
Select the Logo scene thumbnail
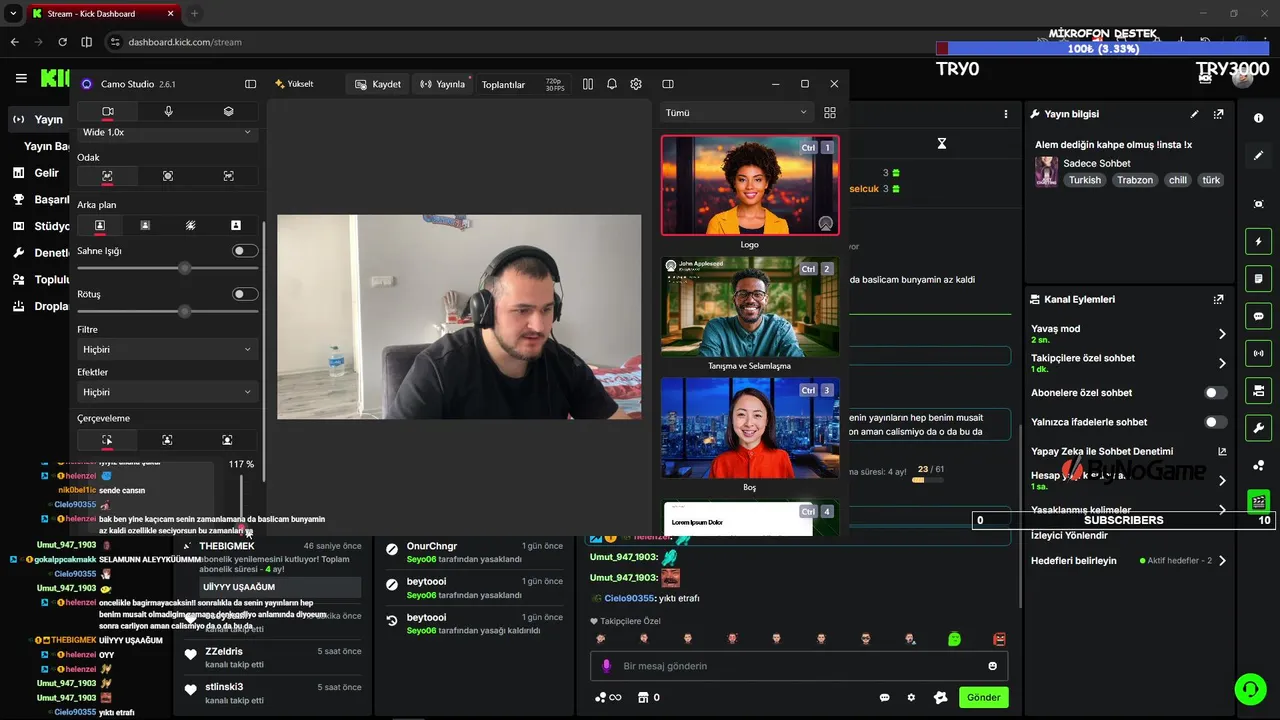click(x=750, y=185)
